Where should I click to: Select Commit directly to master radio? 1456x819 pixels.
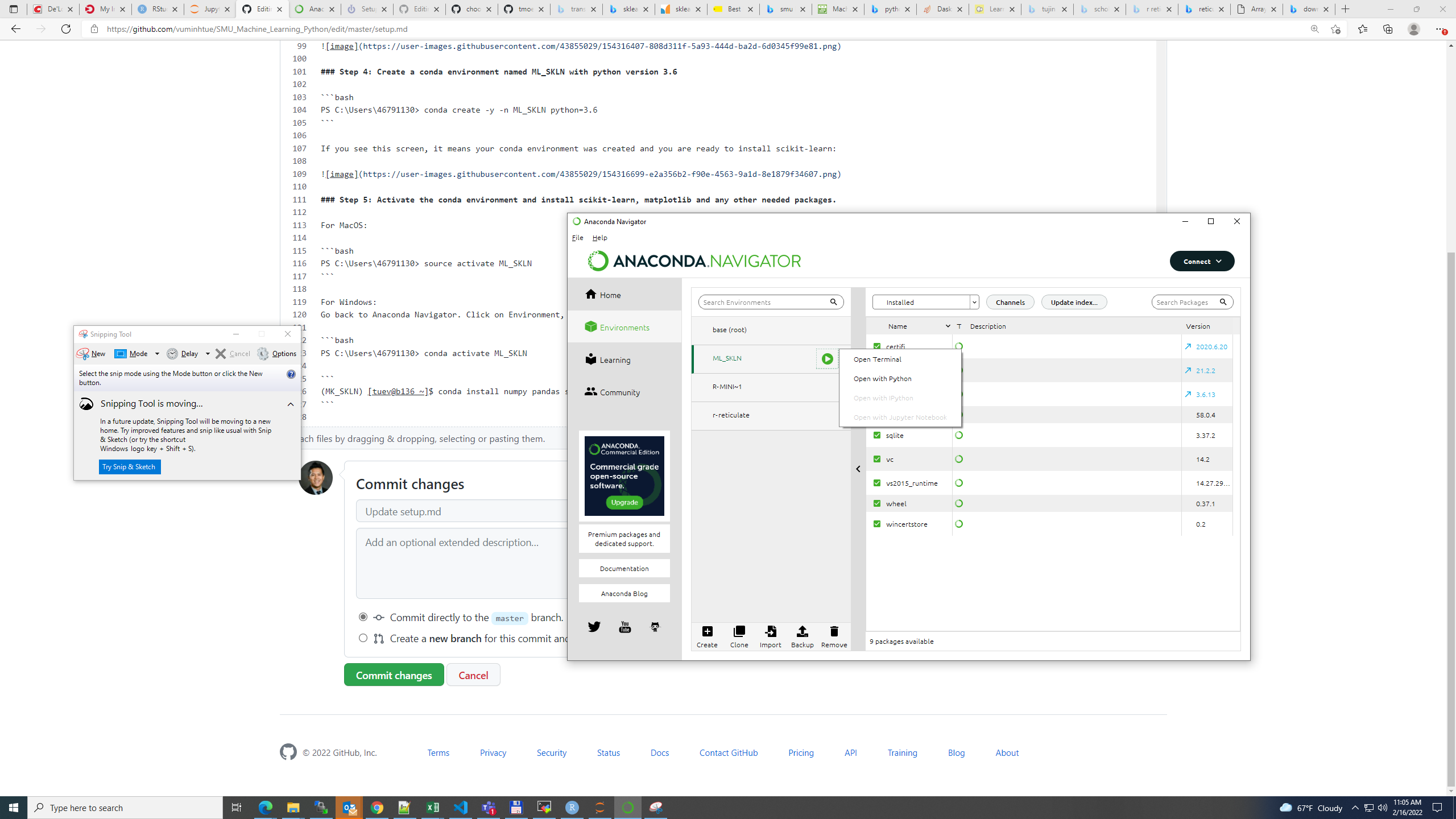pyautogui.click(x=363, y=617)
